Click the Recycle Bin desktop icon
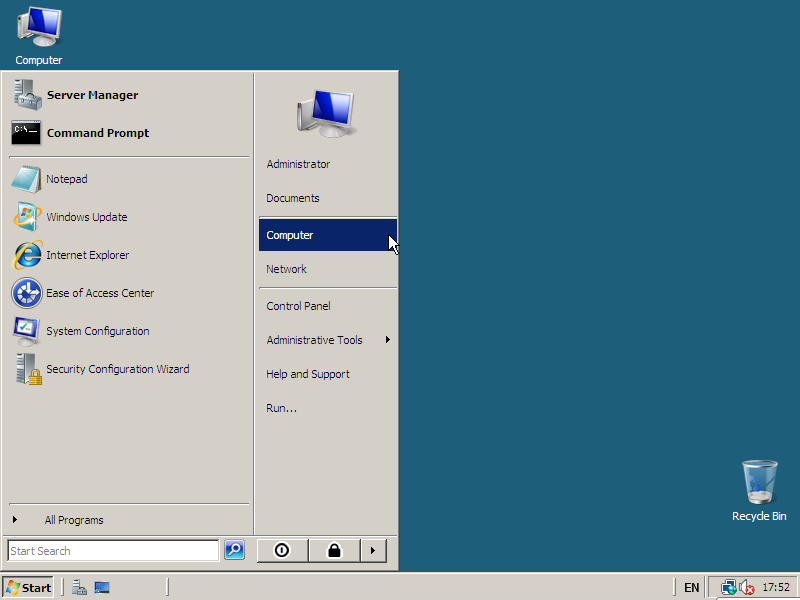The width and height of the screenshot is (800, 600). (x=759, y=490)
